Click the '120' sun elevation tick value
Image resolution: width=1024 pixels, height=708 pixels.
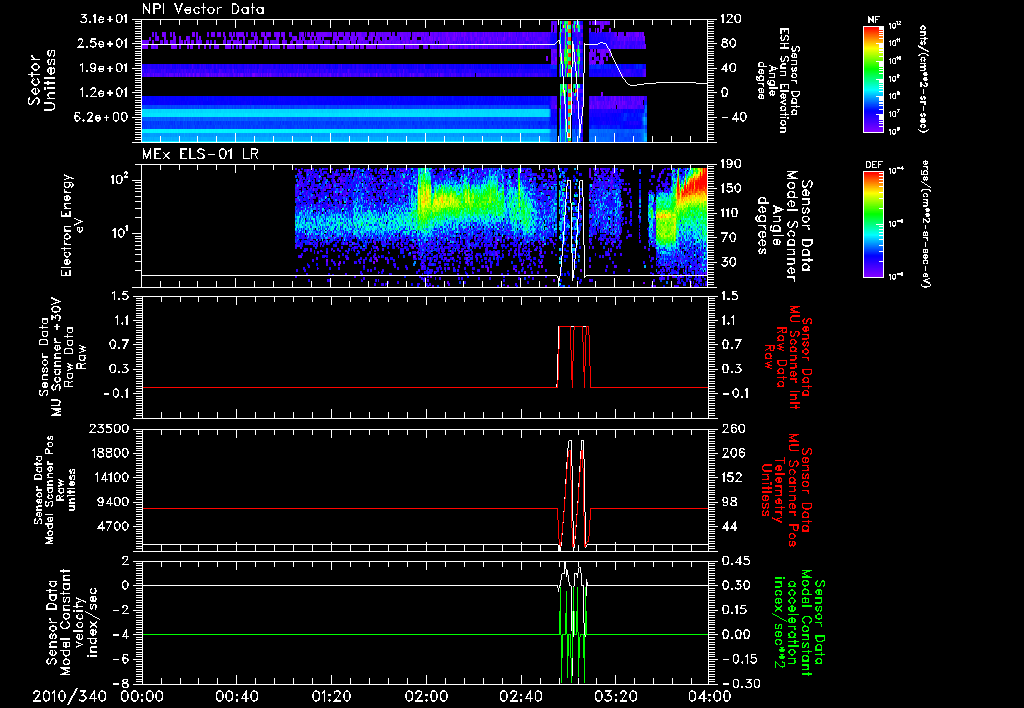pos(731,19)
